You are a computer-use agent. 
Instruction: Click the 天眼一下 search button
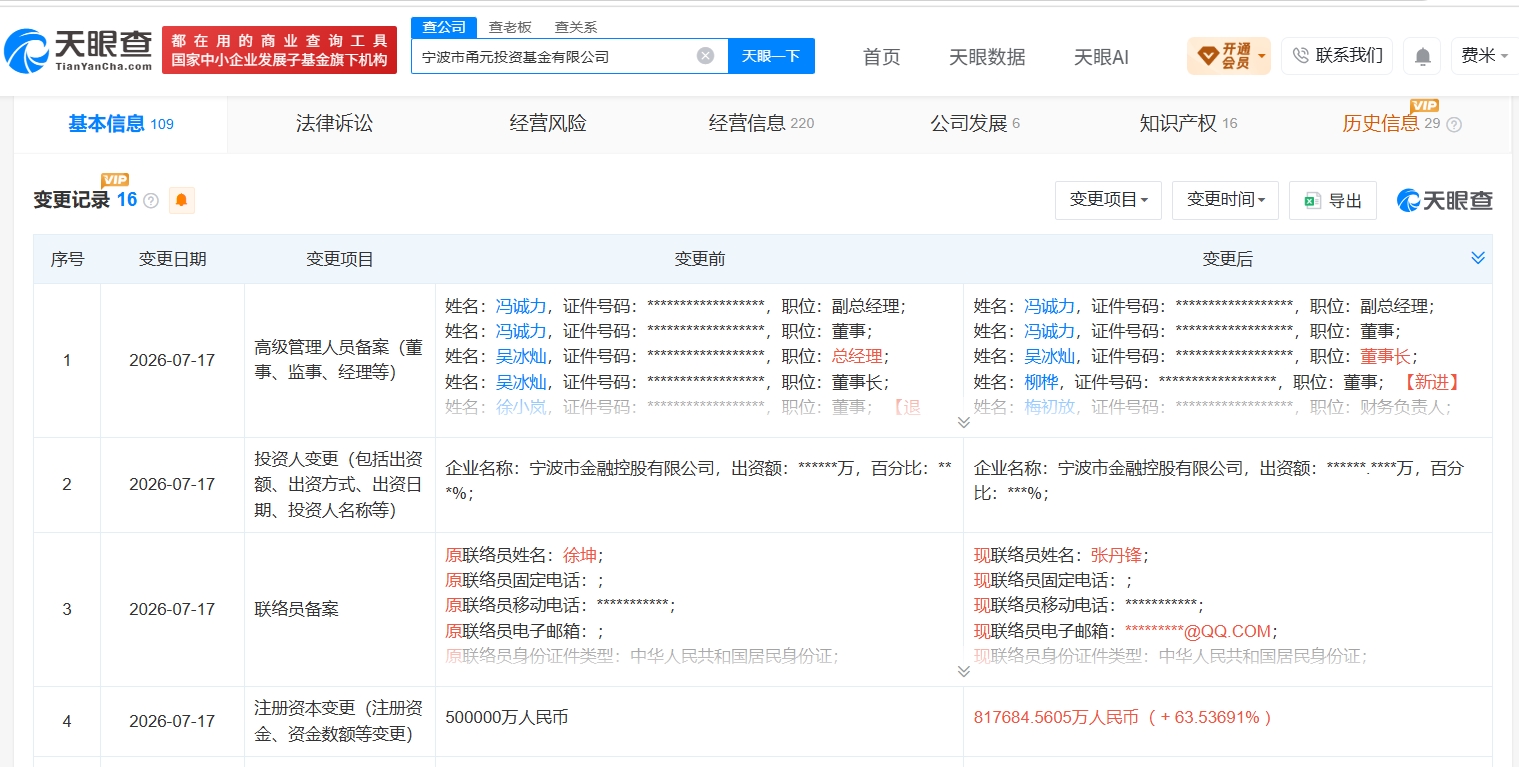pyautogui.click(x=771, y=56)
